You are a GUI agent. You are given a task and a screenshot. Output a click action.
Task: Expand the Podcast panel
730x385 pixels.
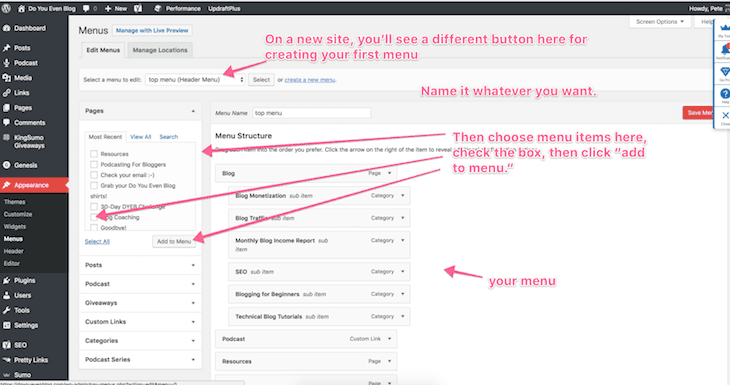click(140, 284)
